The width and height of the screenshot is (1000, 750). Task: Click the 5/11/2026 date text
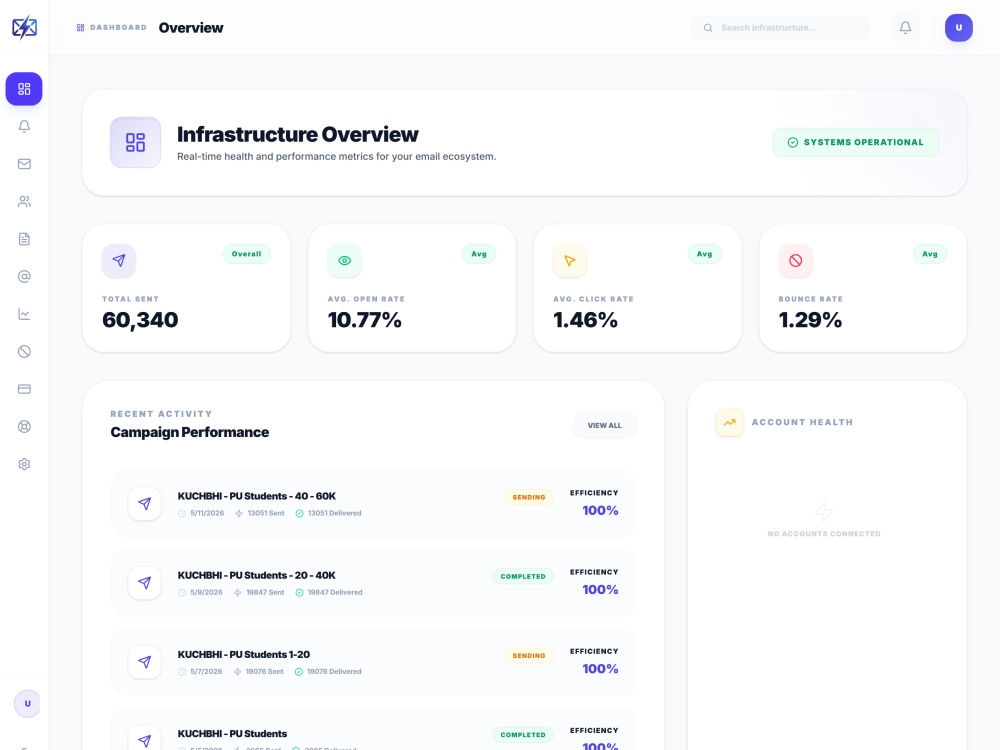[x=207, y=513]
